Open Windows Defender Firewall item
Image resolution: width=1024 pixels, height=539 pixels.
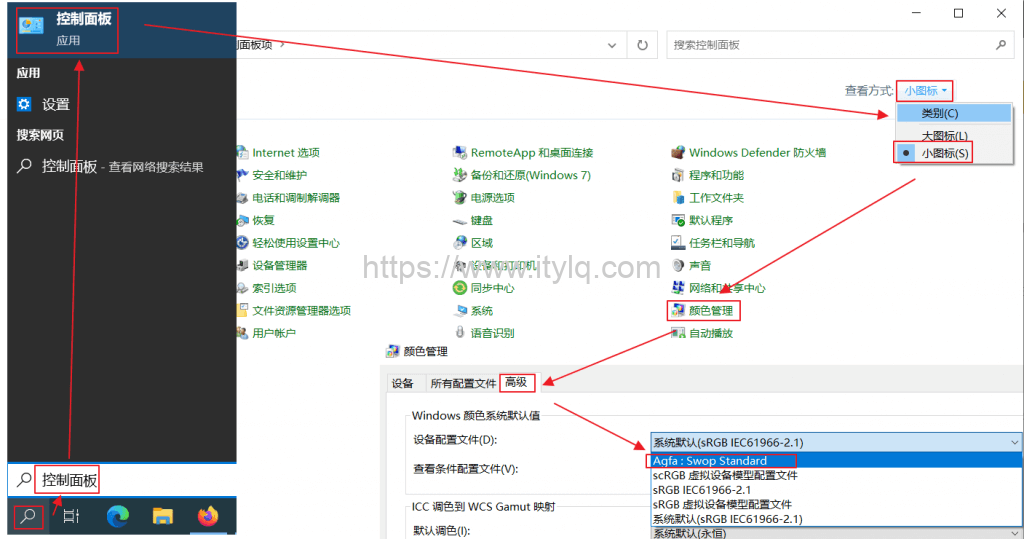756,153
